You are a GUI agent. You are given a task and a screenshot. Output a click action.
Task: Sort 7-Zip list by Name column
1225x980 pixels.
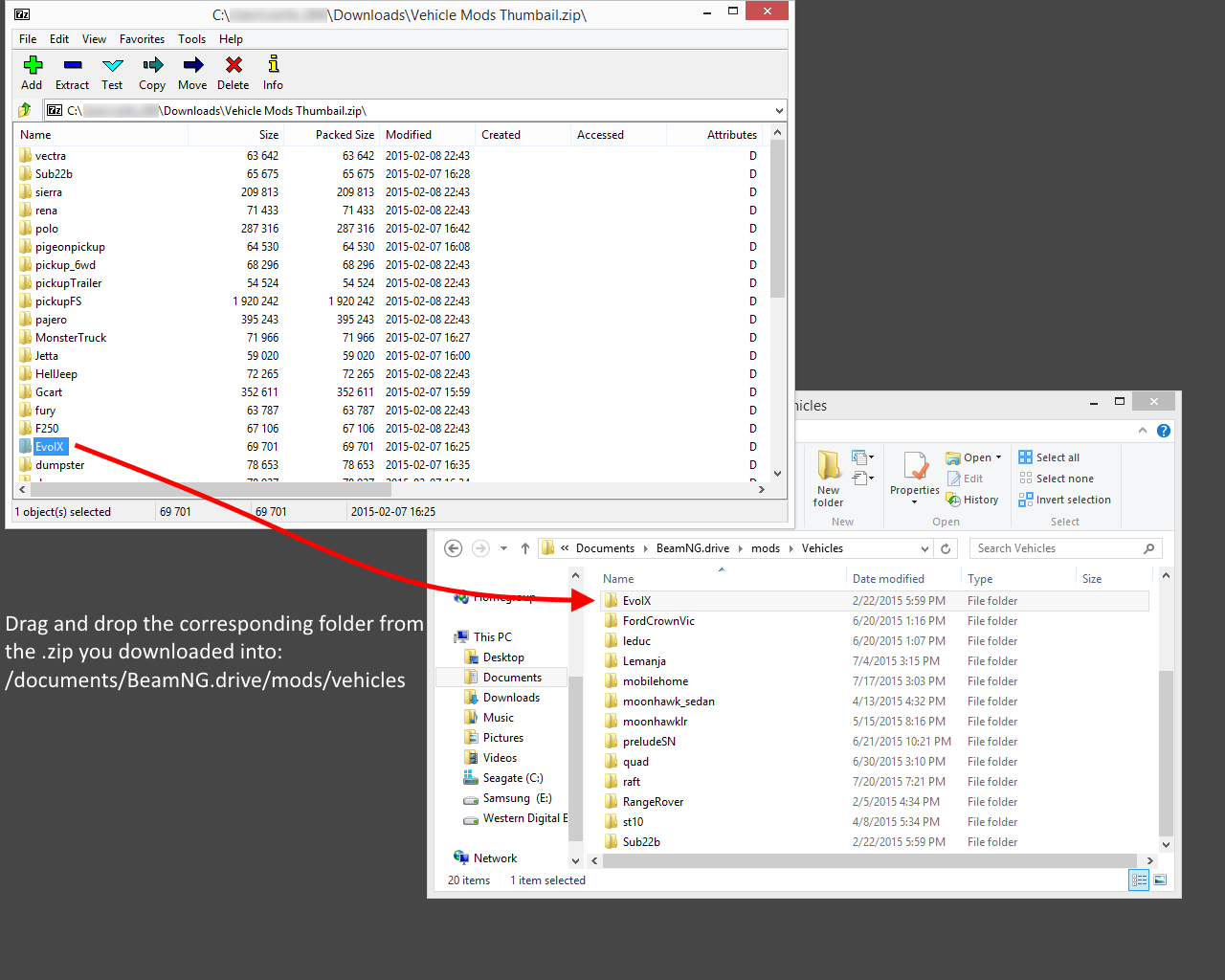101,135
